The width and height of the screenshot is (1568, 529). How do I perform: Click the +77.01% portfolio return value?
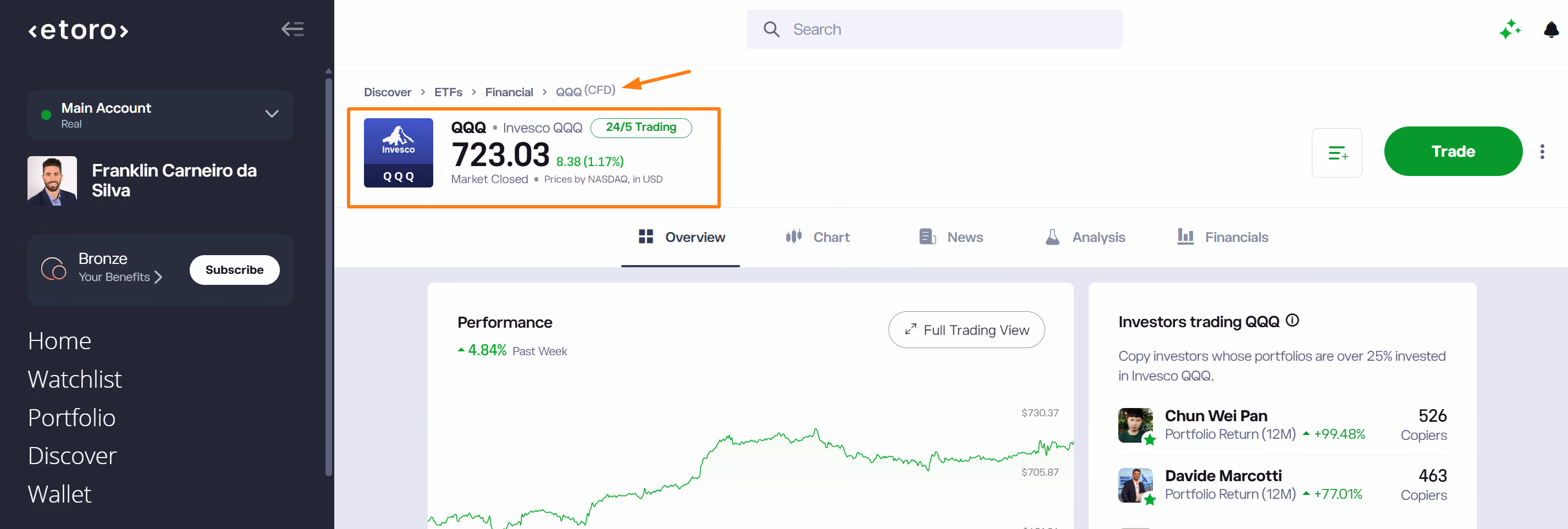tap(1337, 494)
